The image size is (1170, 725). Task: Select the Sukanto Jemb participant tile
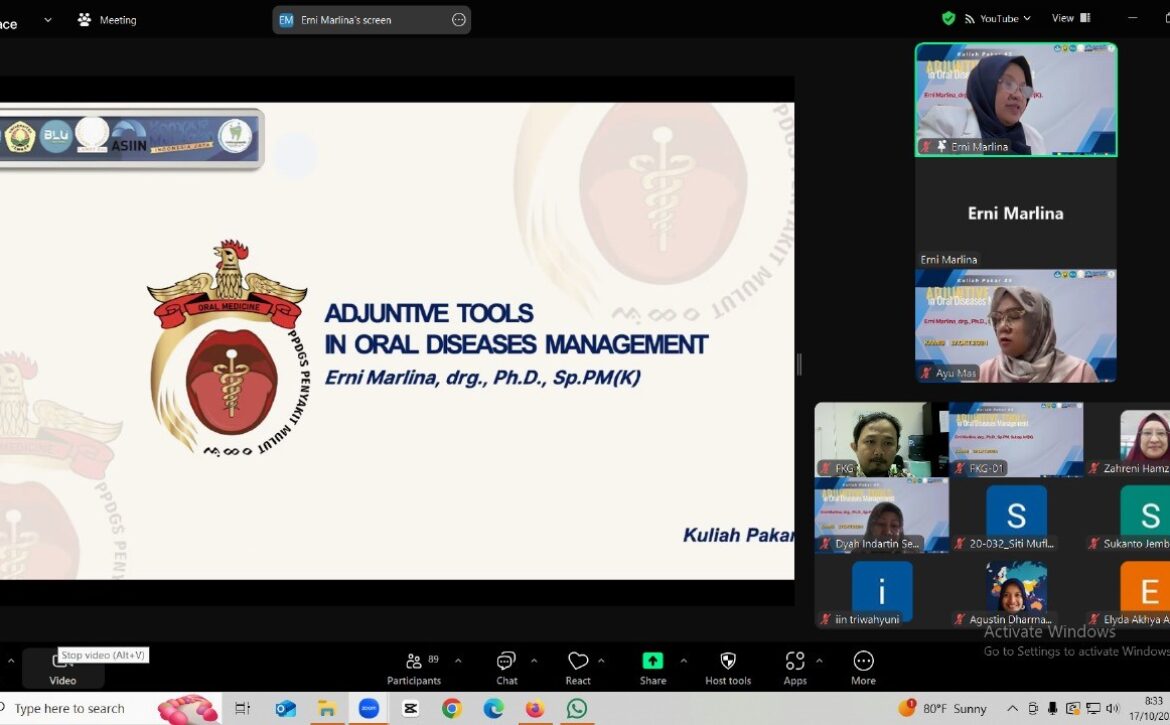pyautogui.click(x=1129, y=515)
